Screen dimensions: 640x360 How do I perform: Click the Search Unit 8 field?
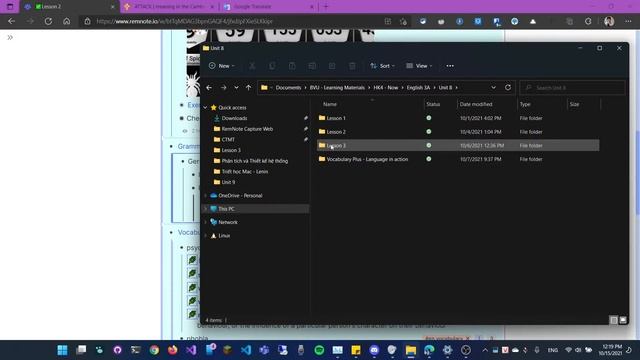click(x=572, y=88)
